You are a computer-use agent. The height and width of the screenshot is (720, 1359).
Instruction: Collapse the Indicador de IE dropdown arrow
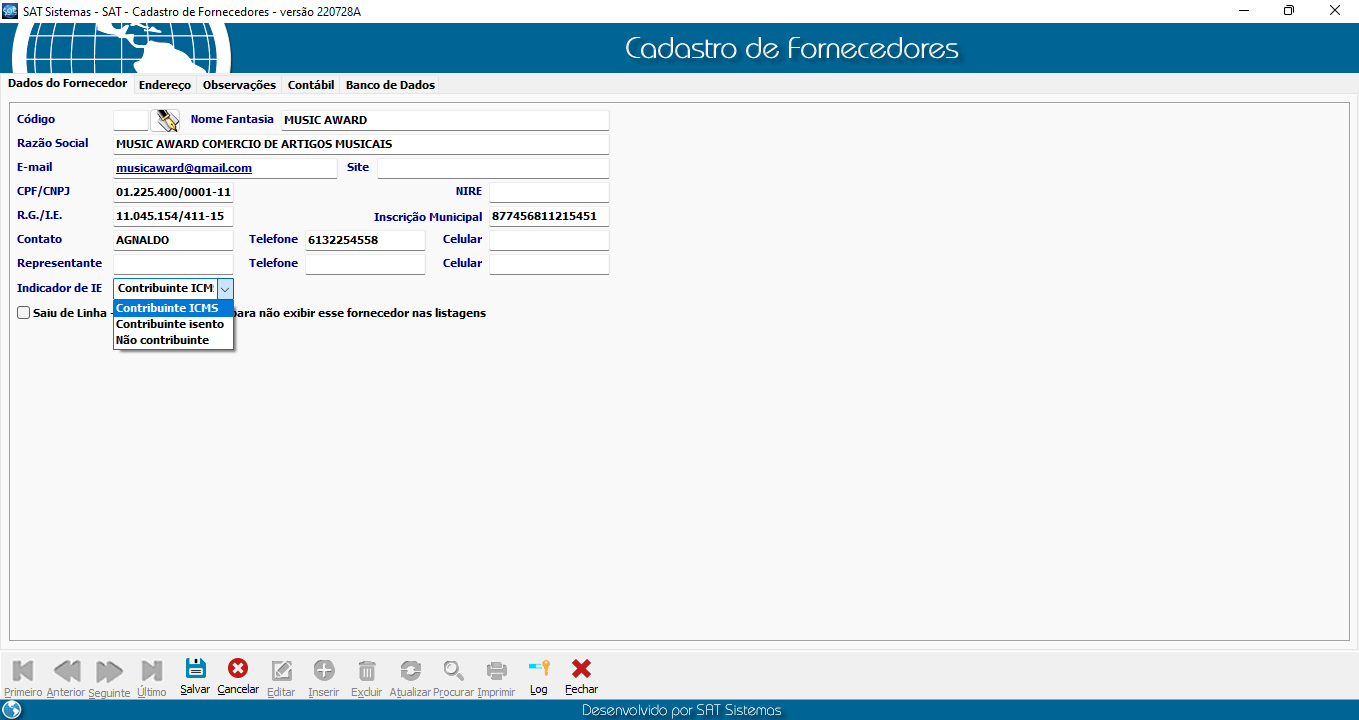224,288
